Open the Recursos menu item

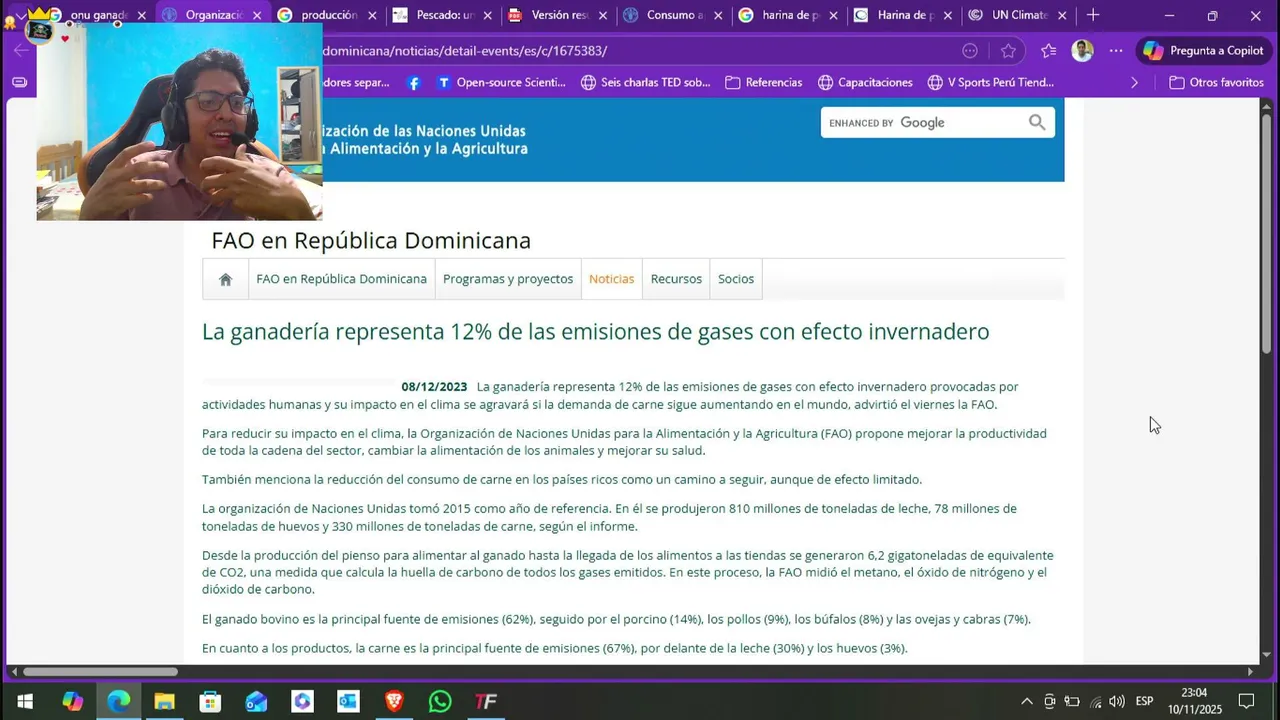676,279
